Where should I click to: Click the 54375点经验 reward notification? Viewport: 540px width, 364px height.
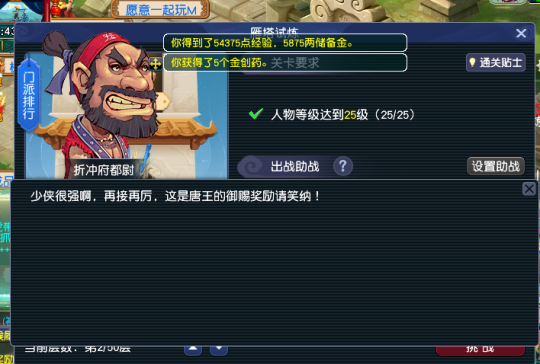[285, 43]
